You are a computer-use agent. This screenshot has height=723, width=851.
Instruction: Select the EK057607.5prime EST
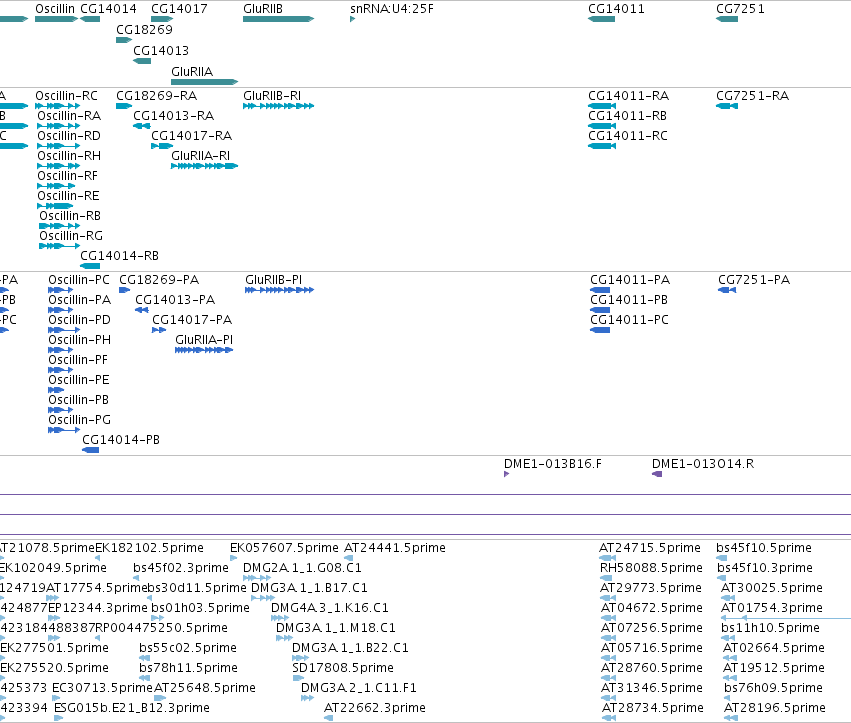tap(233, 558)
